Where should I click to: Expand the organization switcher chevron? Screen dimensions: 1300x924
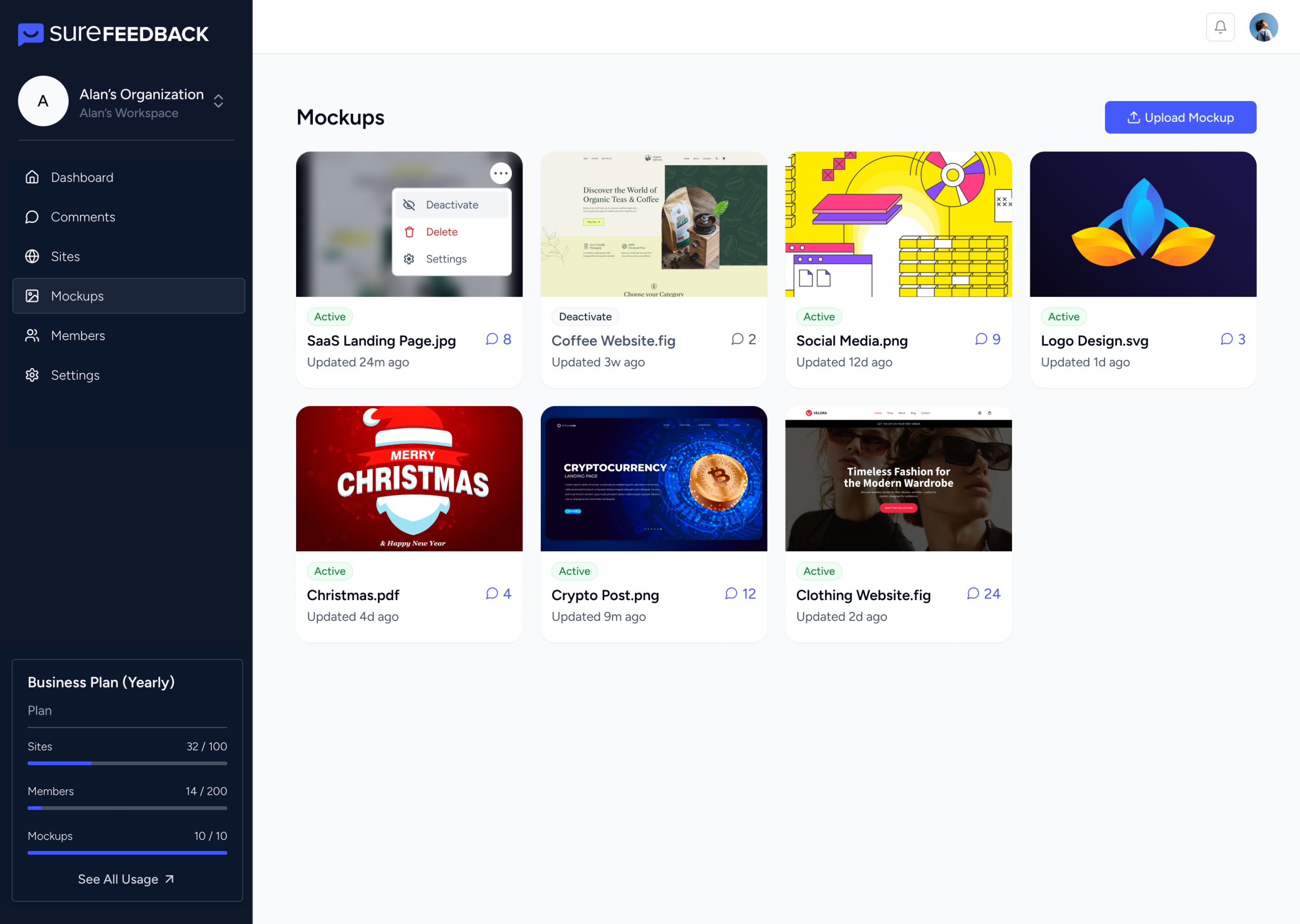[218, 102]
